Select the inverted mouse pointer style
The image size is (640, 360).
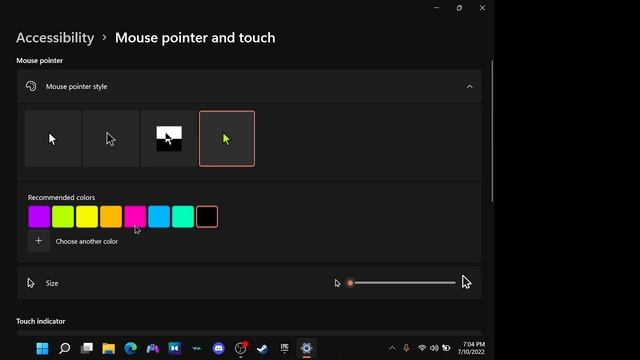click(169, 139)
